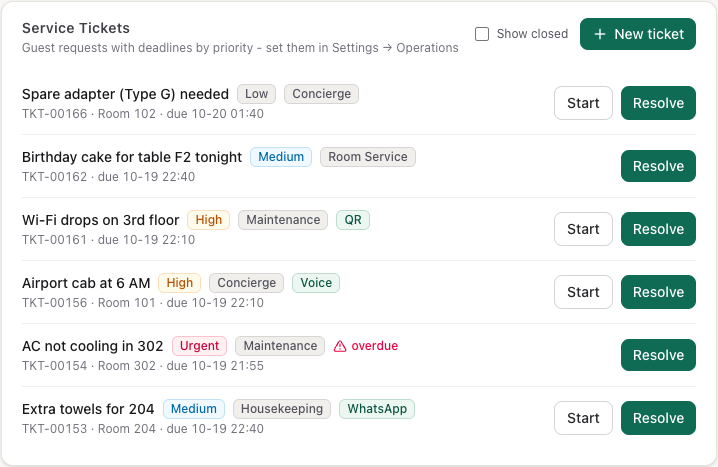
Task: Resolve the Extra towels ticket
Action: [x=658, y=418]
